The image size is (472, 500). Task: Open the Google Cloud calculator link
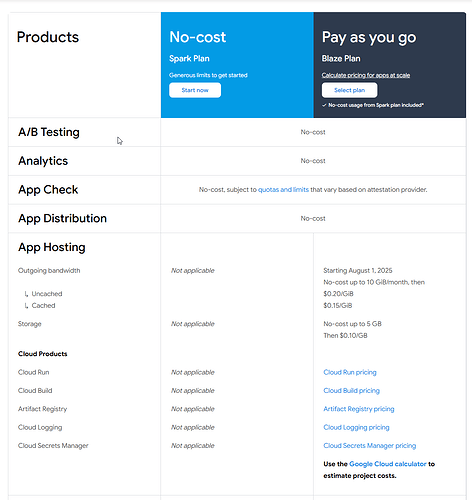pyautogui.click(x=388, y=464)
